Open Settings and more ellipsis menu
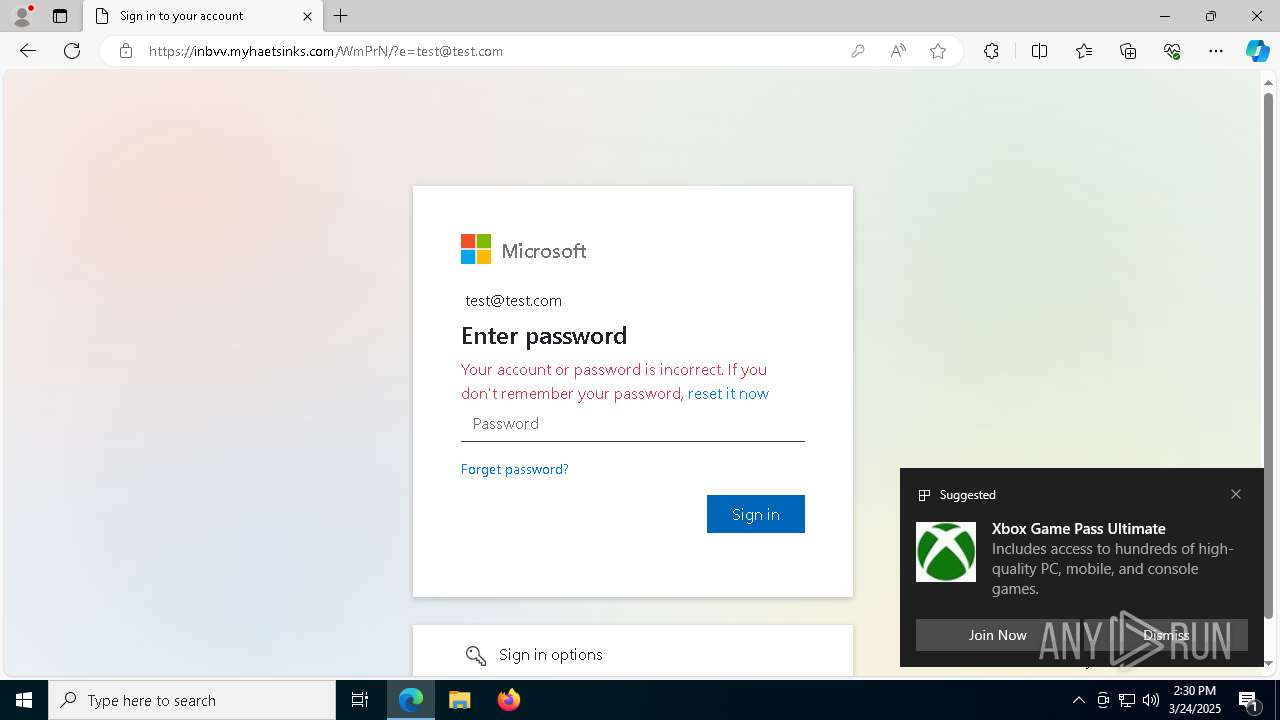Screen dimensions: 1280x720 pos(1216,51)
